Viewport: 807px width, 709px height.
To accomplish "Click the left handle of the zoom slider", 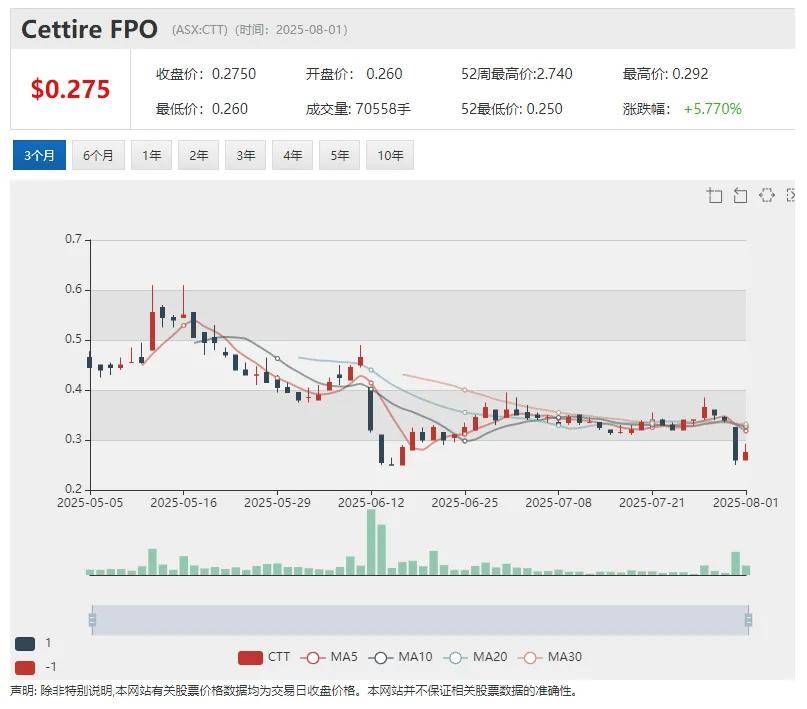I will (x=92, y=620).
